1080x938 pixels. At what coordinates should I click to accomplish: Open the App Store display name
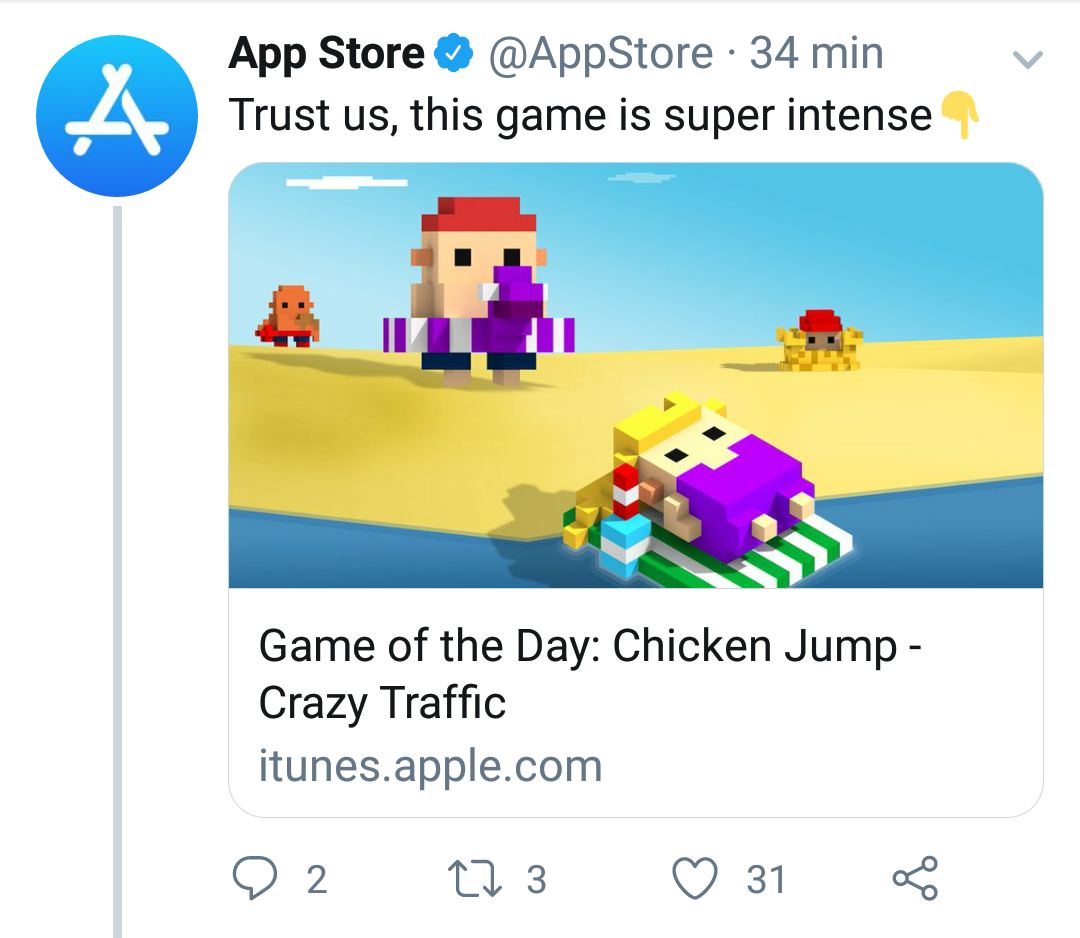click(327, 54)
